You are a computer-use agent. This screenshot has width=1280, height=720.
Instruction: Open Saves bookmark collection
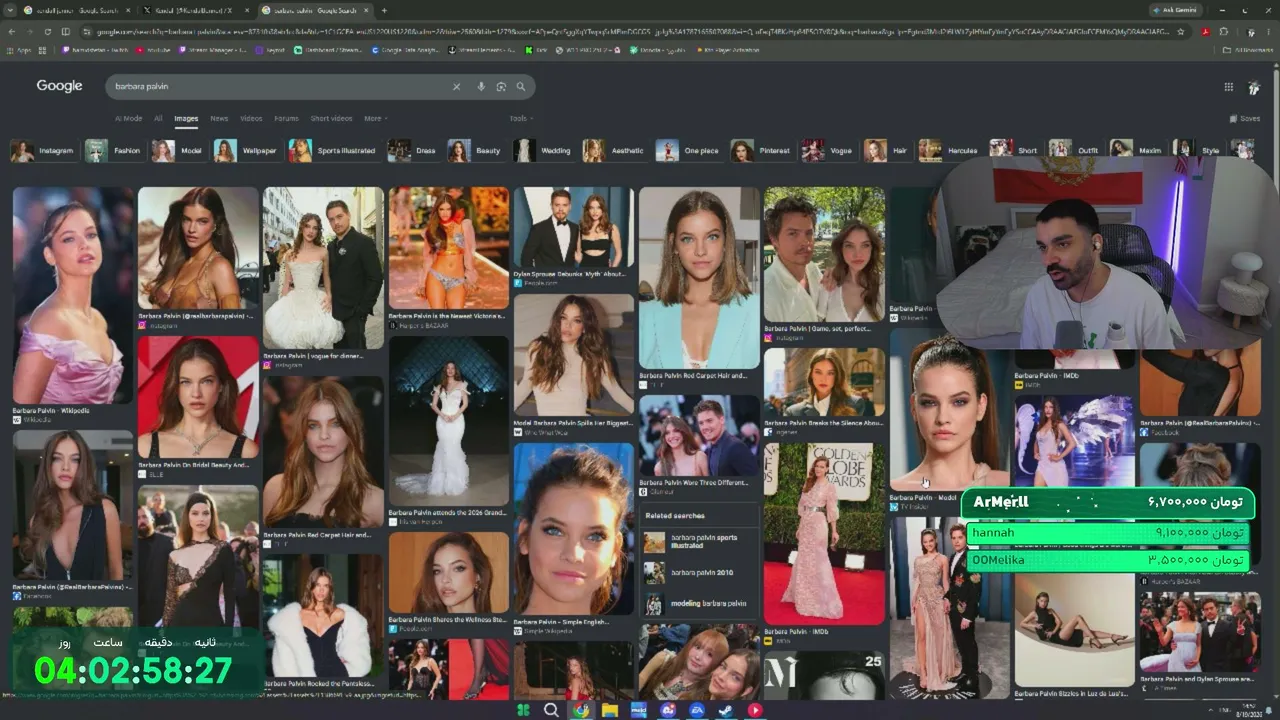[x=1245, y=118]
